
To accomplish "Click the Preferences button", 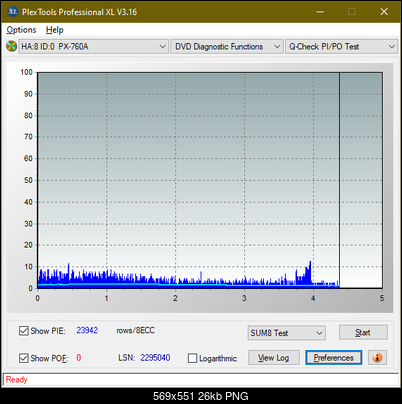I will tap(334, 358).
